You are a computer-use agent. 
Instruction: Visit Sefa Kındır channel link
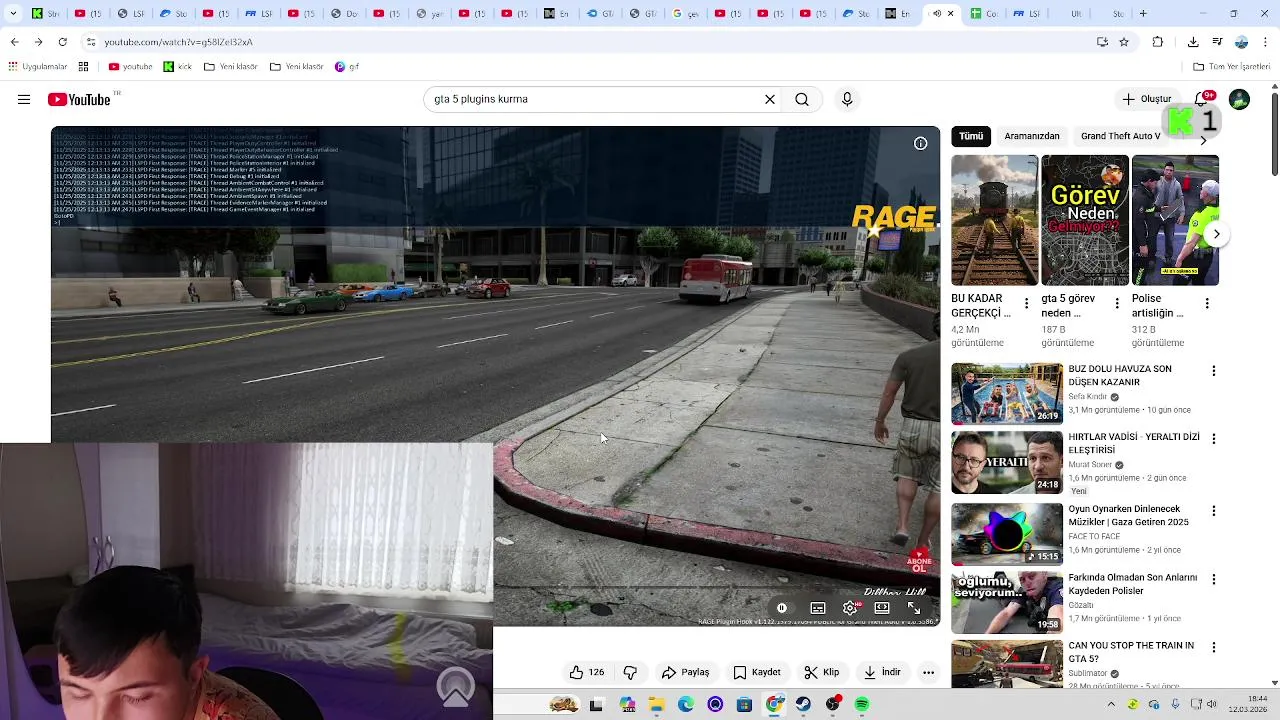(1087, 397)
